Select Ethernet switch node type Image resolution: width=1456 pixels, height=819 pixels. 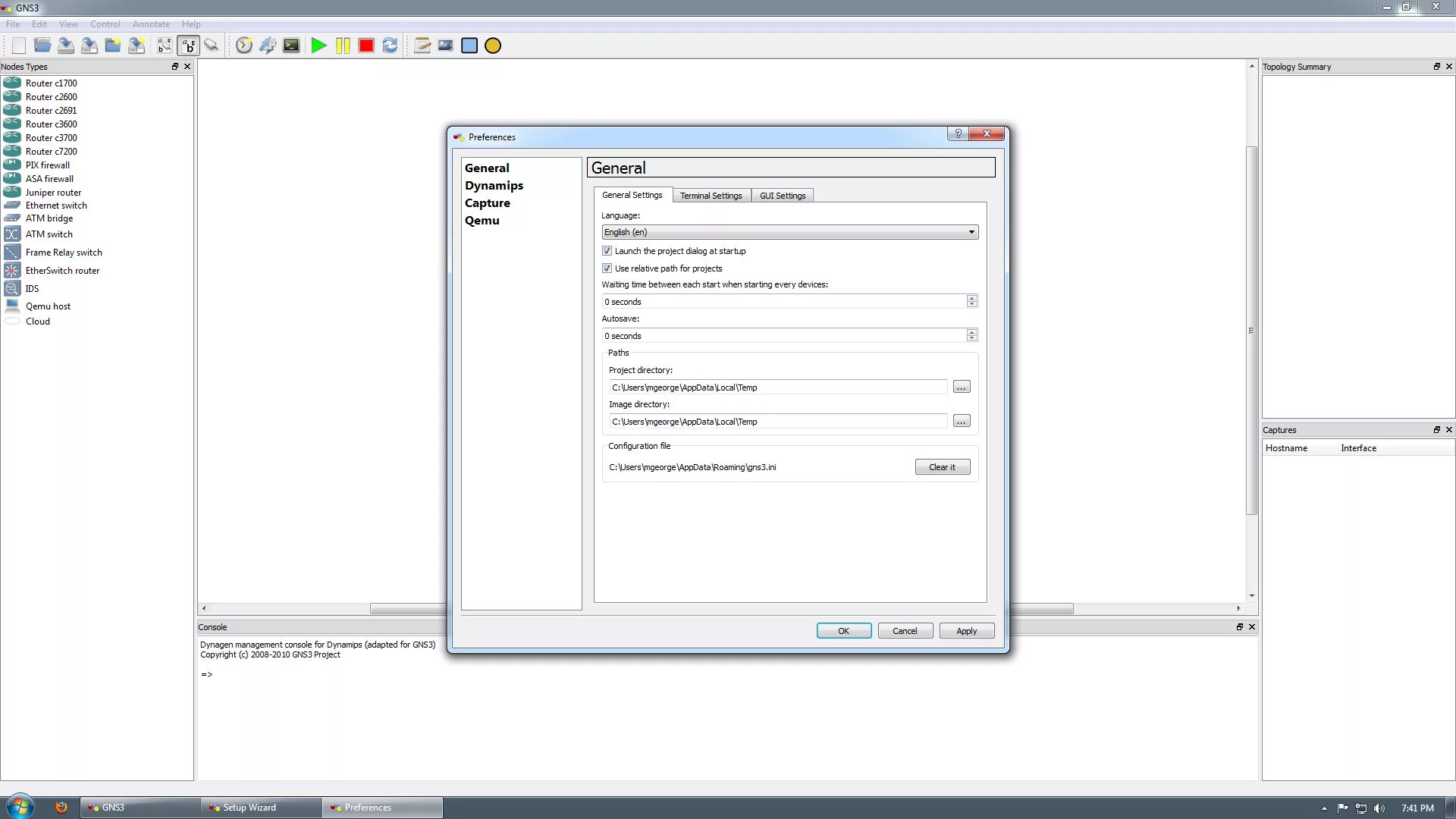point(56,206)
